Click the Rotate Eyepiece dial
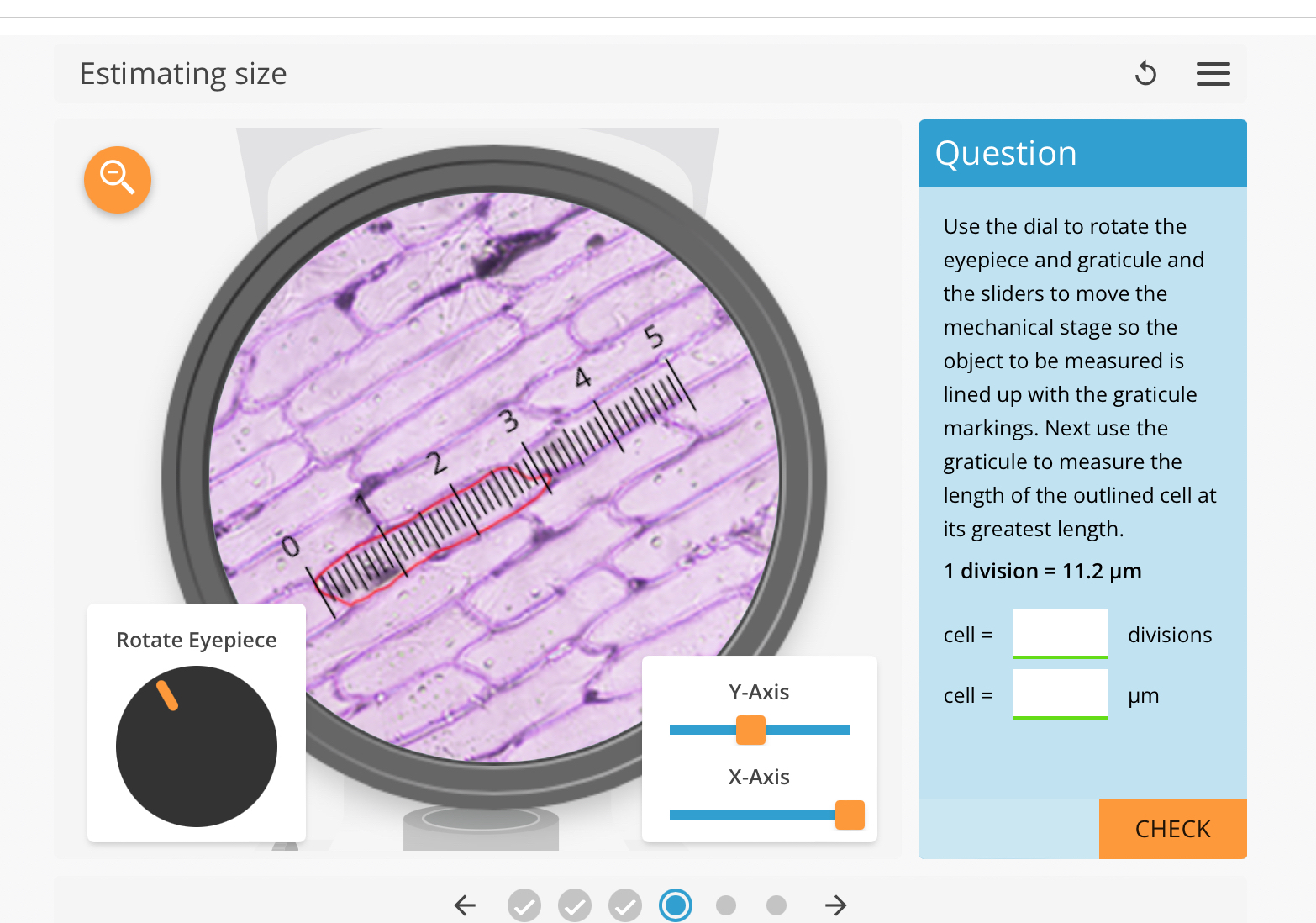 pyautogui.click(x=196, y=746)
